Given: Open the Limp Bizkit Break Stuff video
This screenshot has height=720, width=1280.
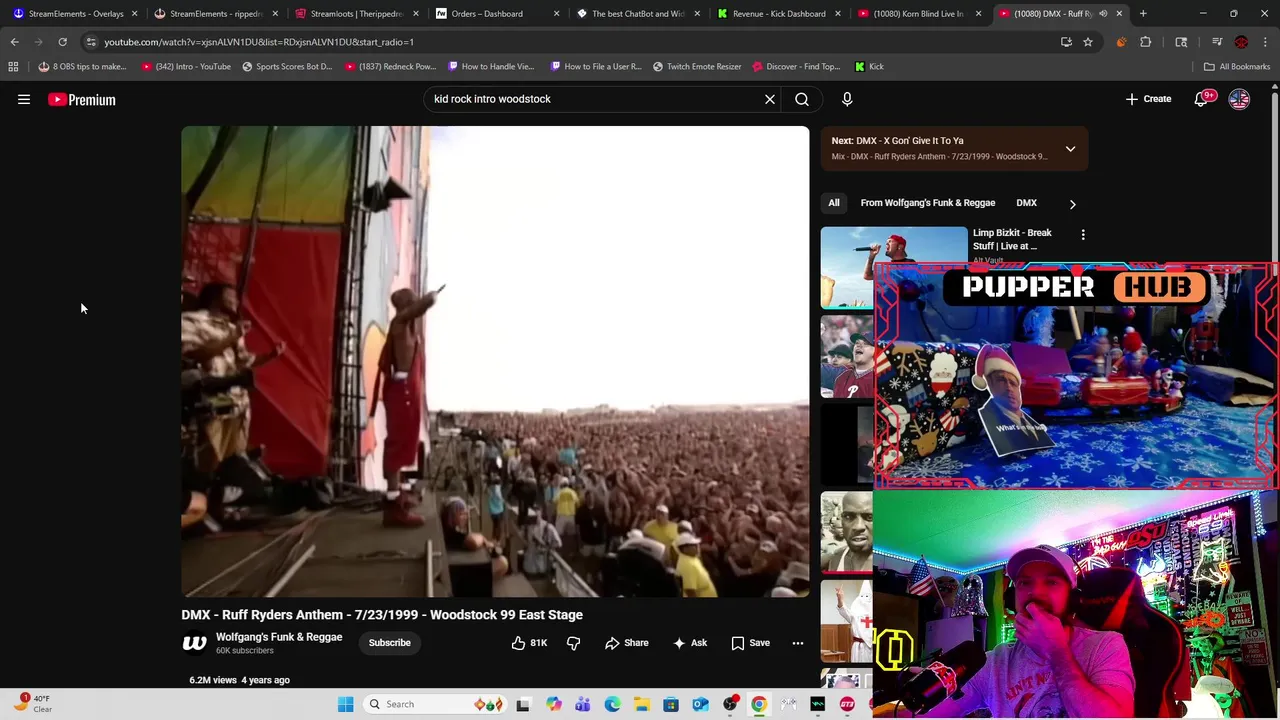Looking at the screenshot, I should click(1012, 239).
